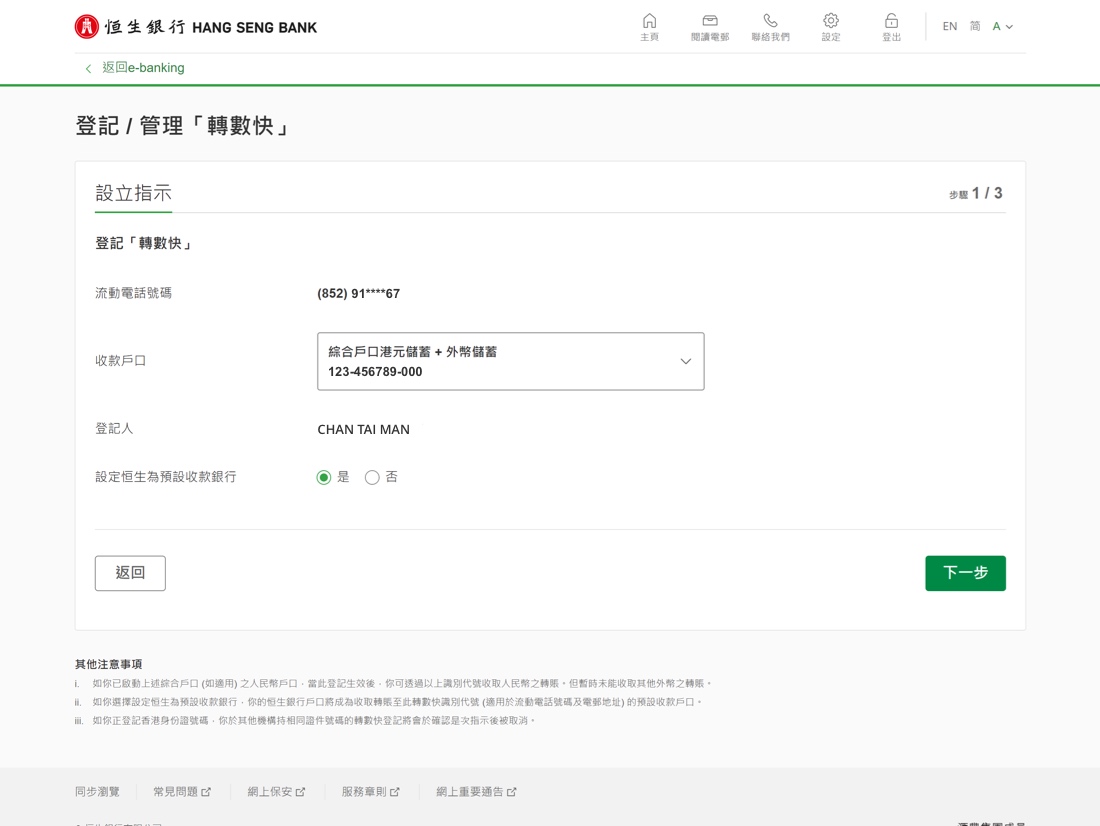Click external-link icon next to 網上保安
This screenshot has width=1100, height=826.
tap(300, 792)
